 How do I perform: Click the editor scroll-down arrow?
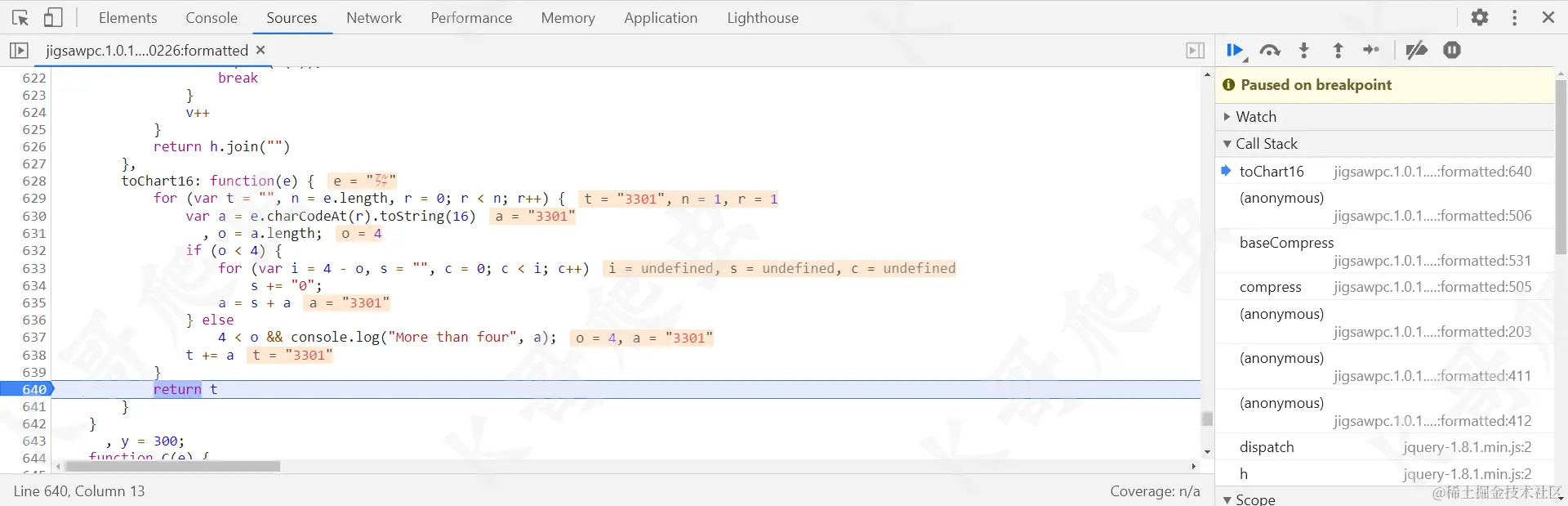coord(1207,452)
